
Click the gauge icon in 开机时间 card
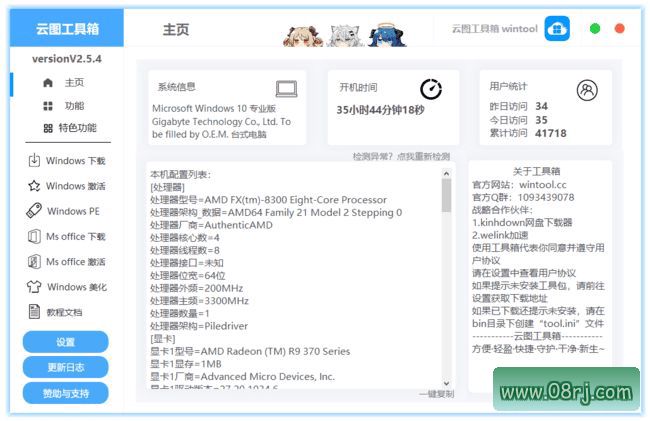pos(431,89)
